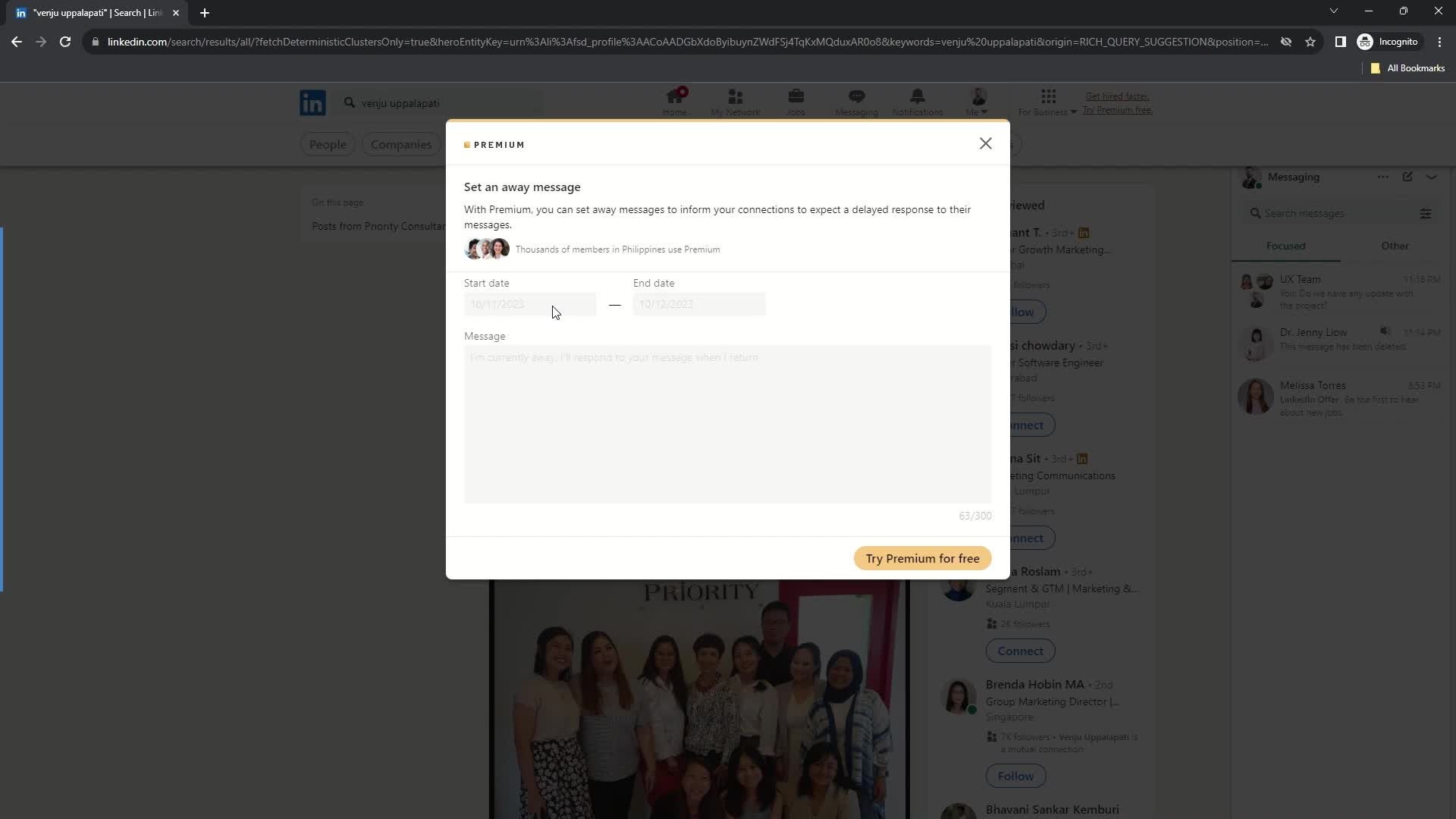Click the address bar URL
1456x819 pixels.
pos(686,42)
